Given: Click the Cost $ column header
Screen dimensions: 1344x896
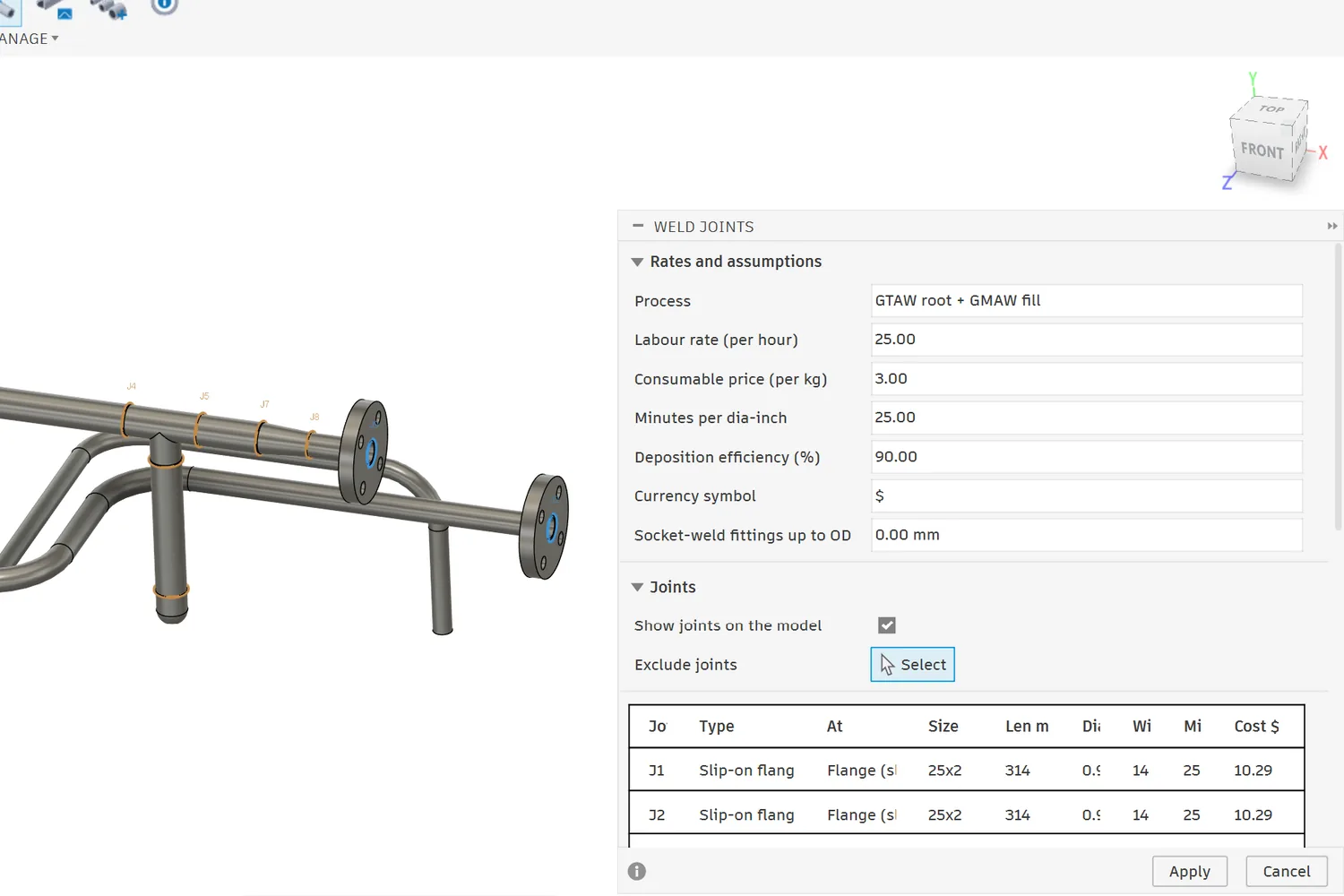Looking at the screenshot, I should pos(1256,726).
